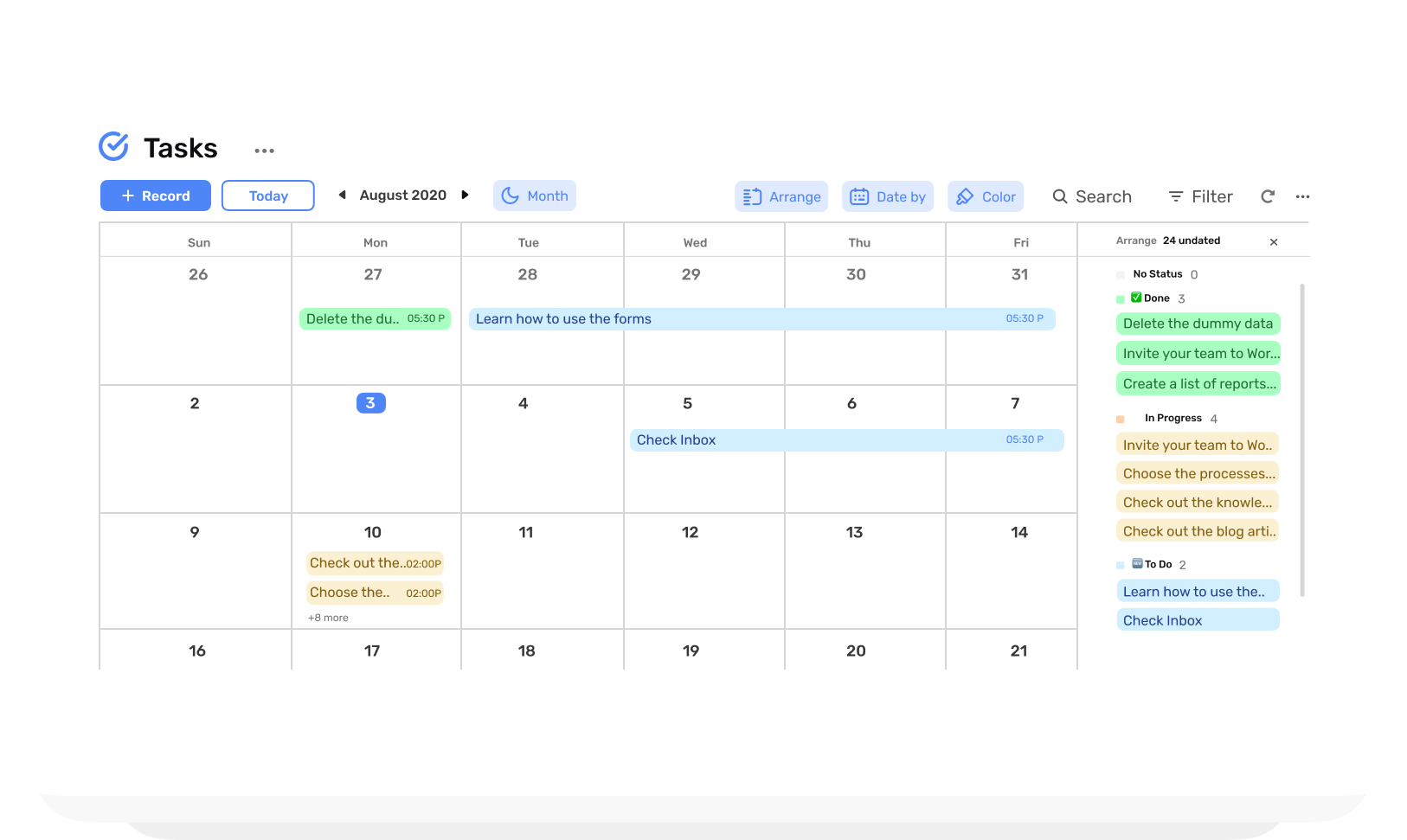Click the Filter funnel icon
Viewport: 1407px width, 840px height.
pyautogui.click(x=1176, y=196)
